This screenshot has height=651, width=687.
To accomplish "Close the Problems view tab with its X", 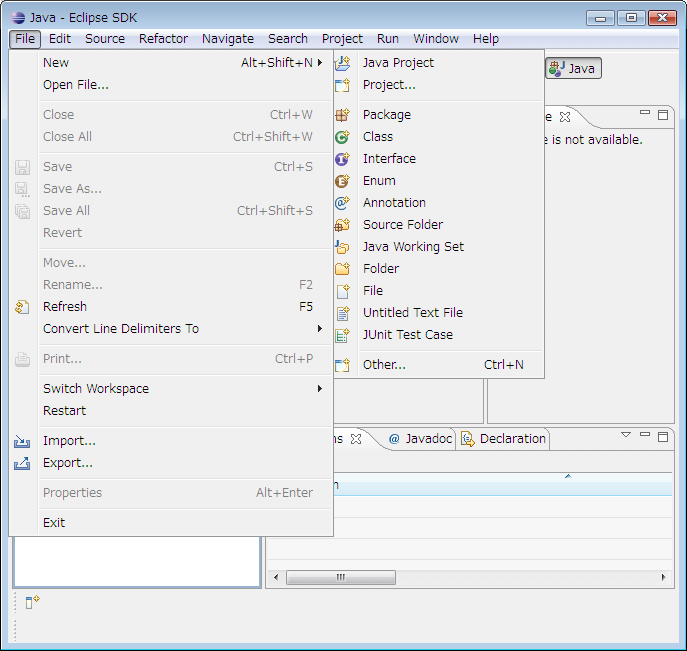I will 356,439.
